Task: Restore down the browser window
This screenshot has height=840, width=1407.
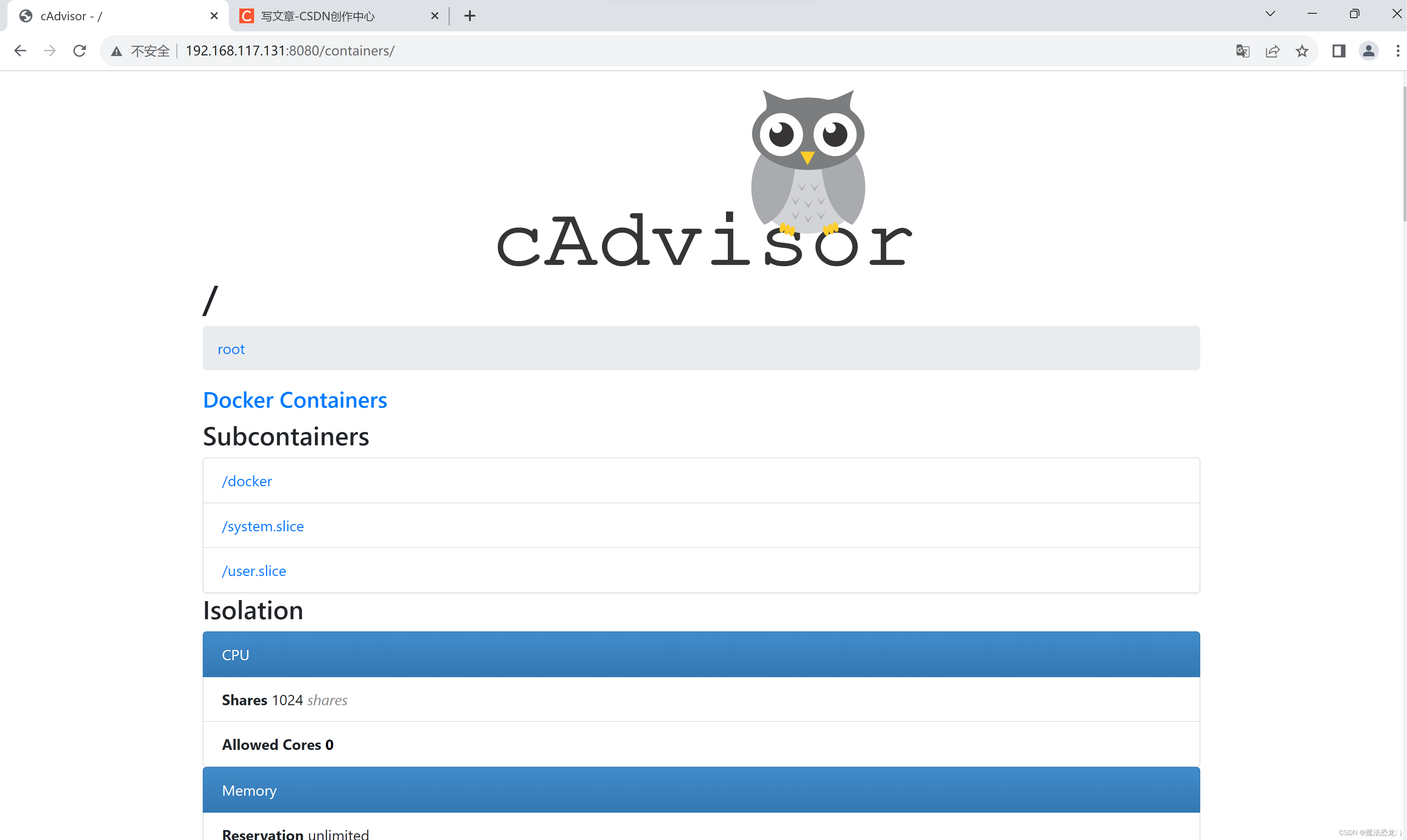Action: [x=1354, y=14]
